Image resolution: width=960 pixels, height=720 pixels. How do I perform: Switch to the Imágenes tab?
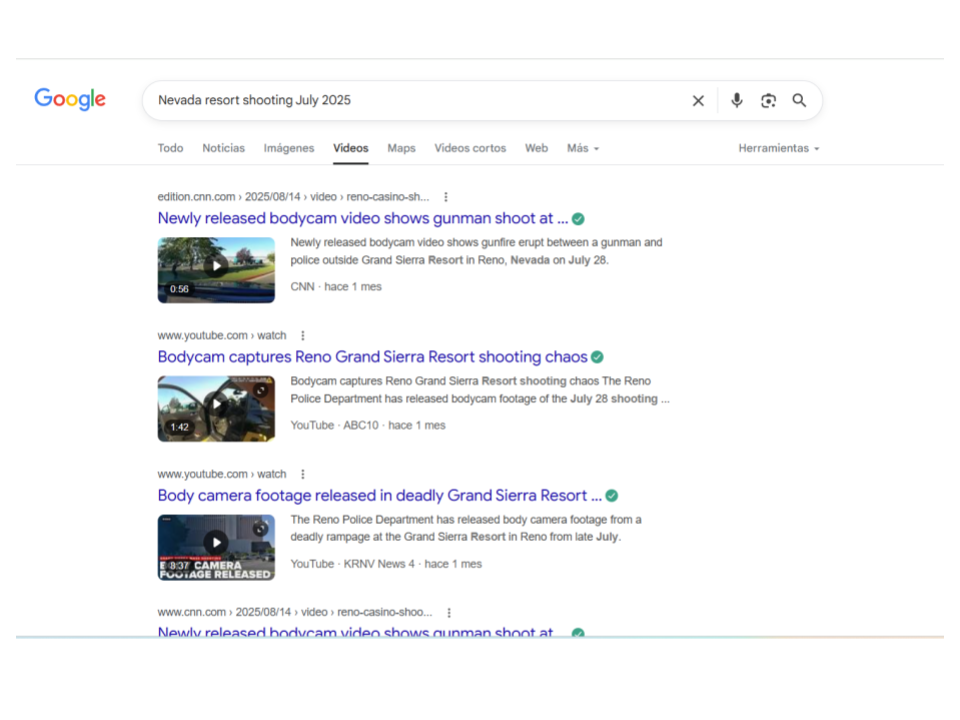(x=289, y=148)
